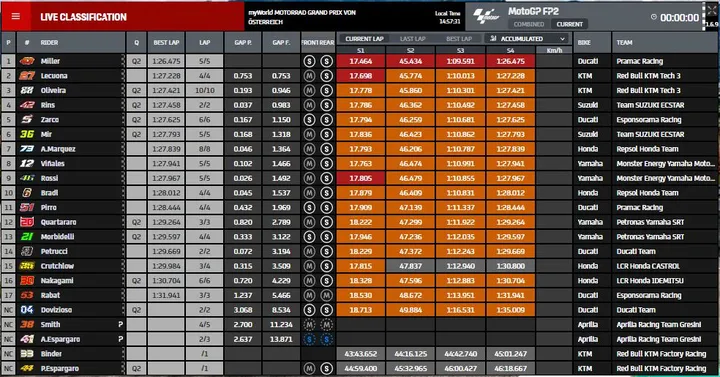
Task: Open Binder's row options handle
Action: tap(123, 354)
